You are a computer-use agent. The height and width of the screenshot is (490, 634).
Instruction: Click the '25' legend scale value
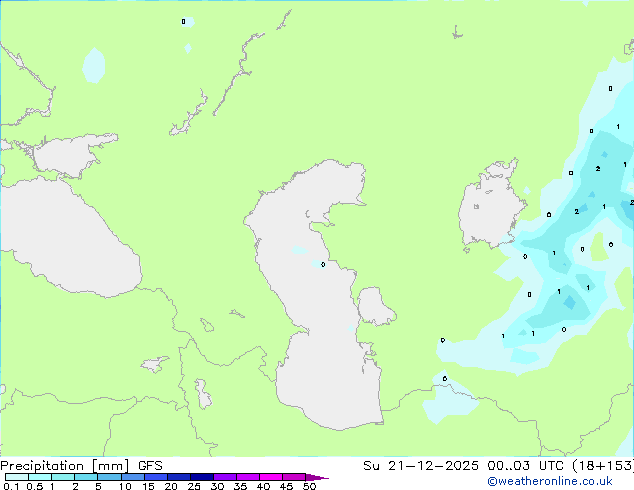point(194,486)
